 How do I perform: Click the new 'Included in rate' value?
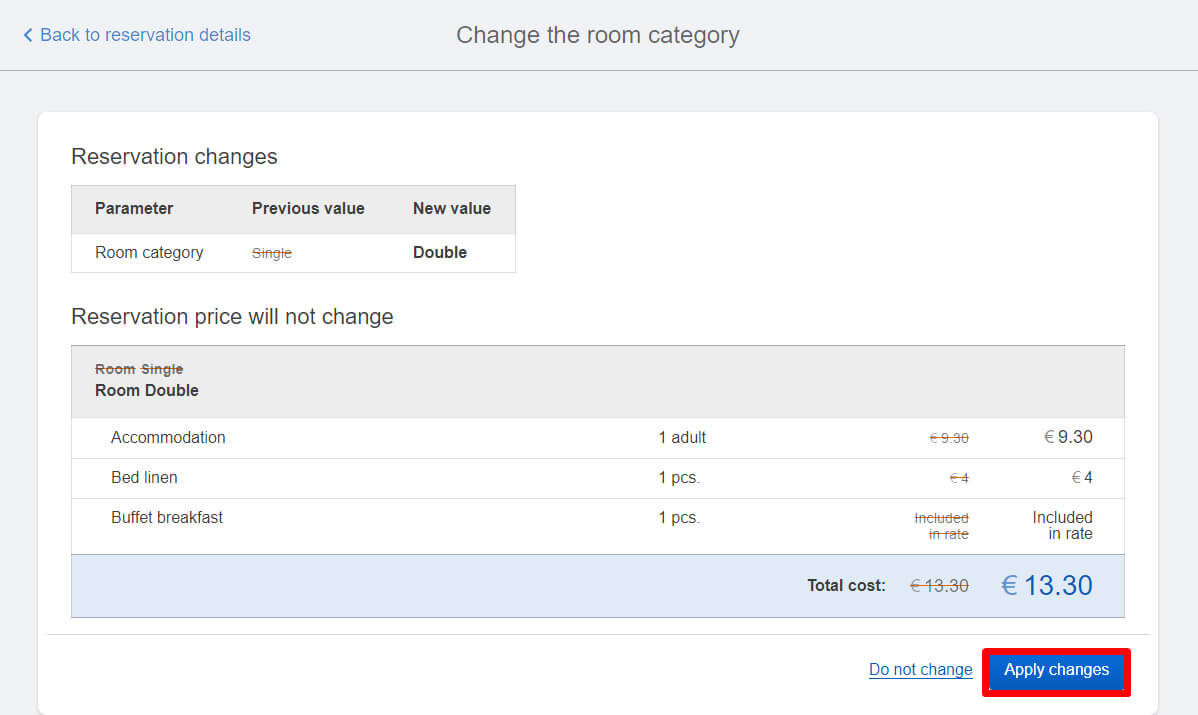(x=1062, y=526)
